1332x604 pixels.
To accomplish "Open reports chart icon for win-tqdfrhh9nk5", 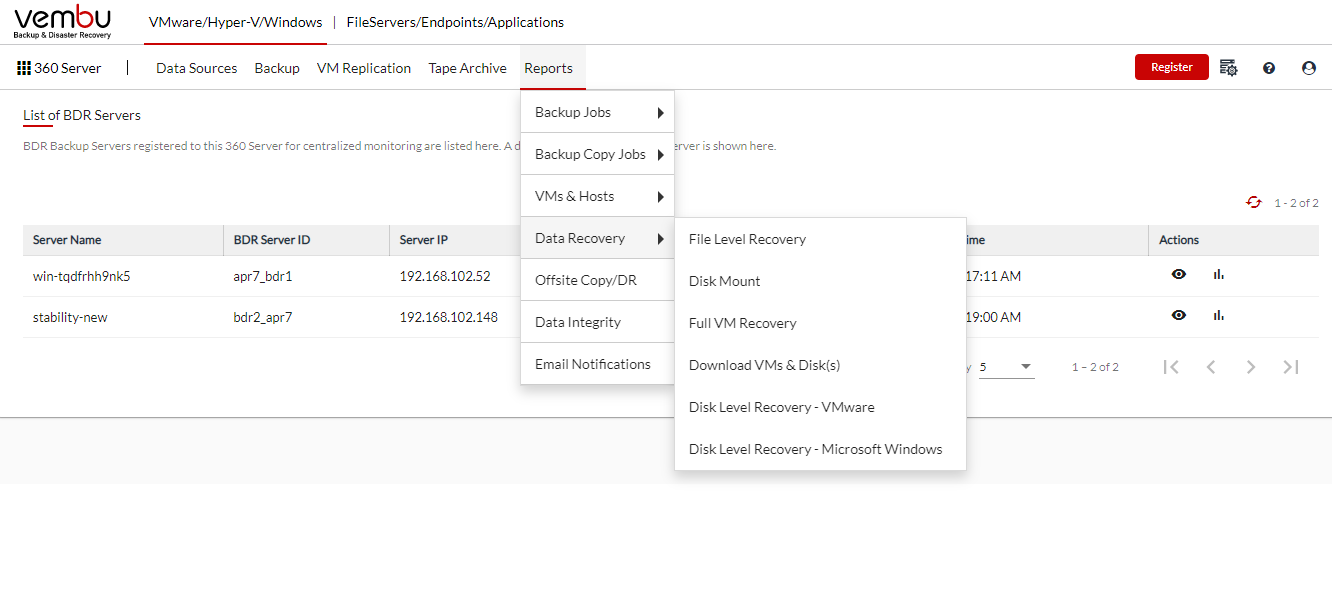I will click(x=1218, y=274).
